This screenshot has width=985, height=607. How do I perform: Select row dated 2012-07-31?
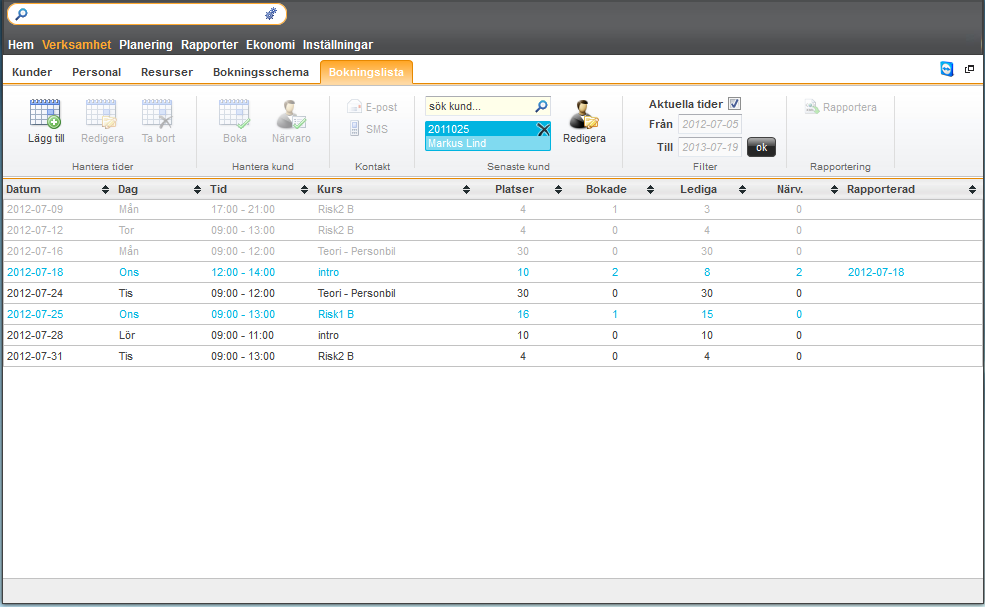[x=492, y=356]
